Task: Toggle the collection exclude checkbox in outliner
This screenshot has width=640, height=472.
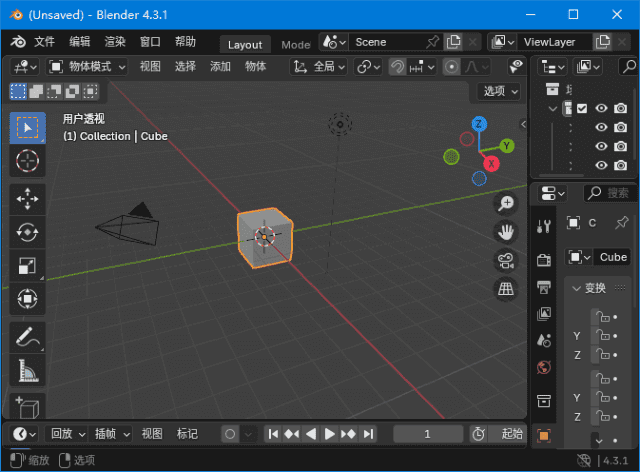Action: pos(582,109)
